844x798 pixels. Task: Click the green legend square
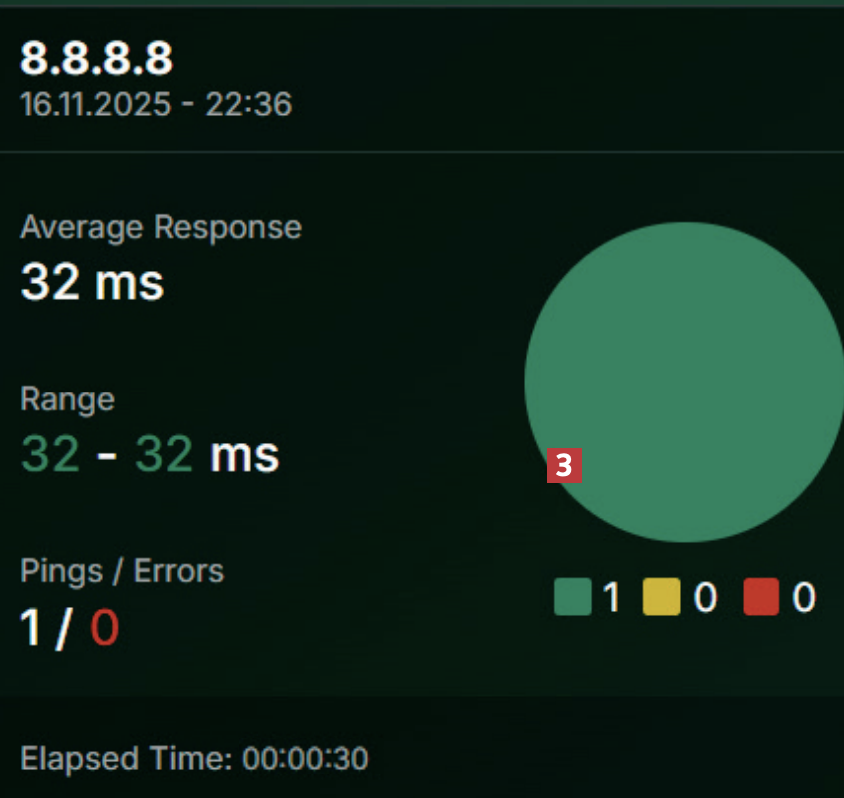(573, 596)
